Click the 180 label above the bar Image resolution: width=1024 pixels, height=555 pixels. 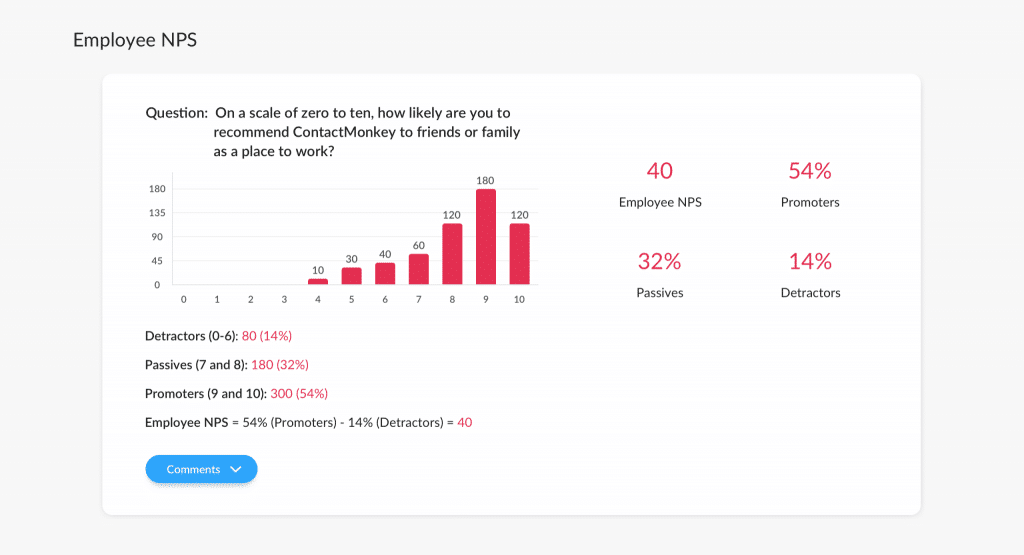(x=486, y=181)
